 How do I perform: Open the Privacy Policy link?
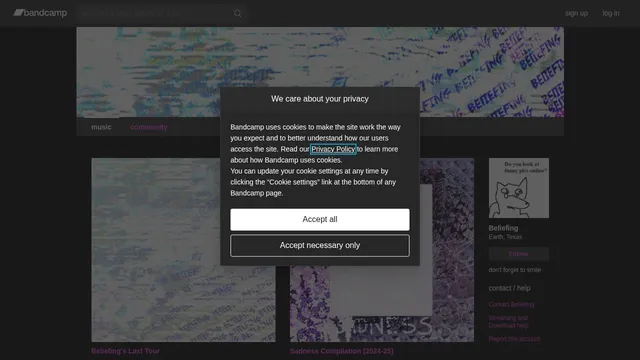tap(333, 149)
